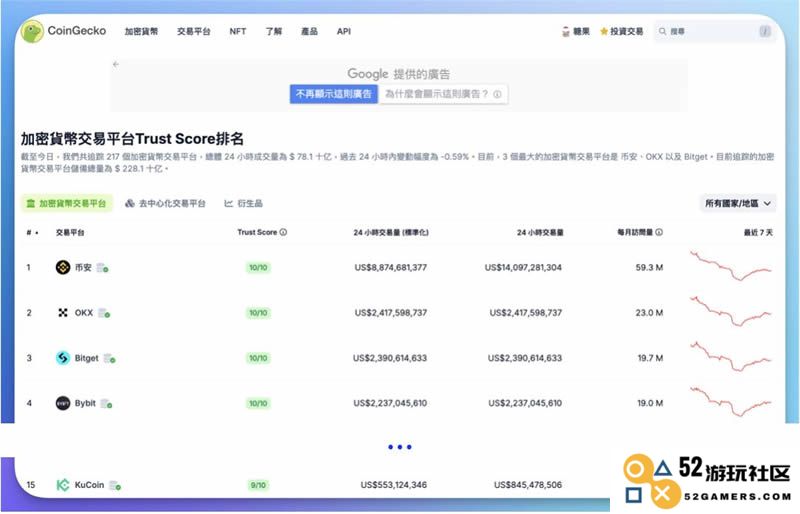The width and height of the screenshot is (800, 514).
Task: Open the KuCoin exchange name link
Action: 89,485
